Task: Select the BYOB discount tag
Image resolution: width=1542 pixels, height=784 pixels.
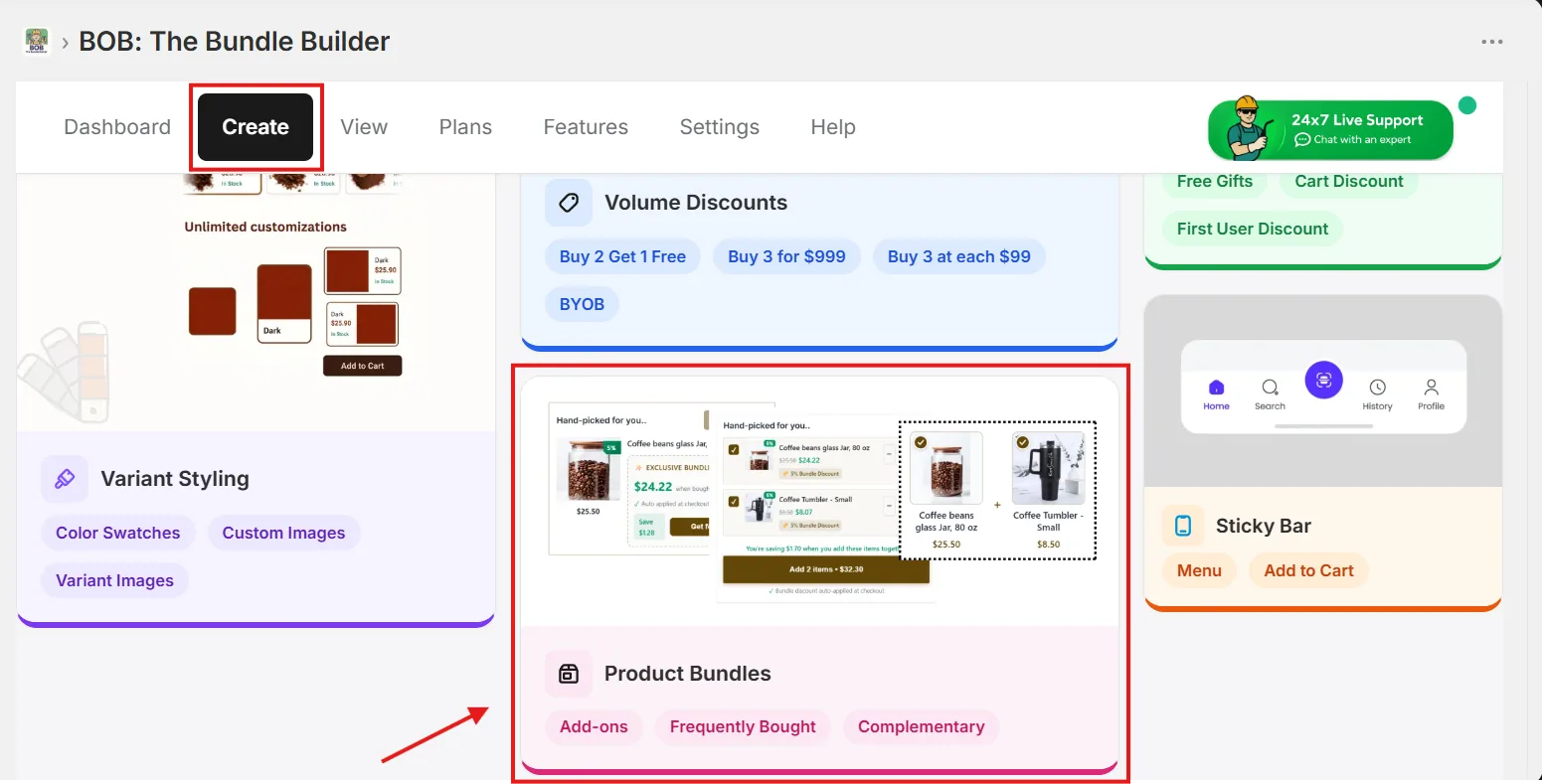Action: [x=582, y=304]
